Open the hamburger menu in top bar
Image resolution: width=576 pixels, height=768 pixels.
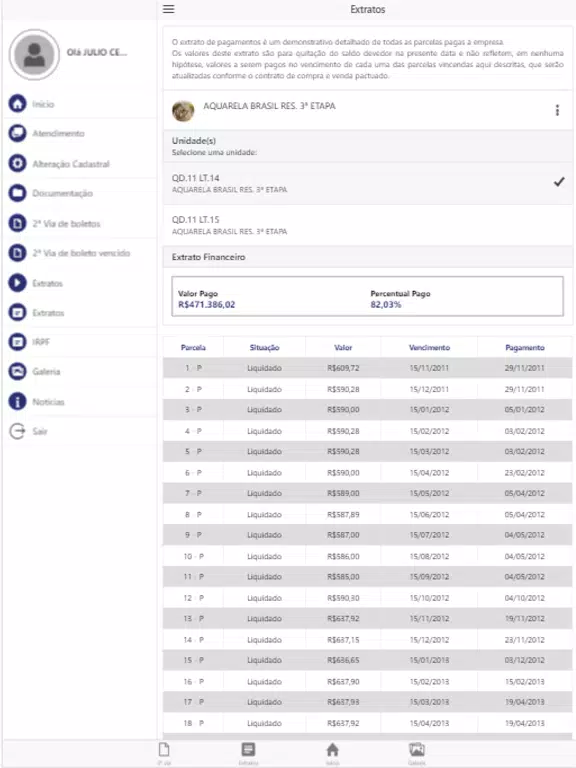(168, 9)
